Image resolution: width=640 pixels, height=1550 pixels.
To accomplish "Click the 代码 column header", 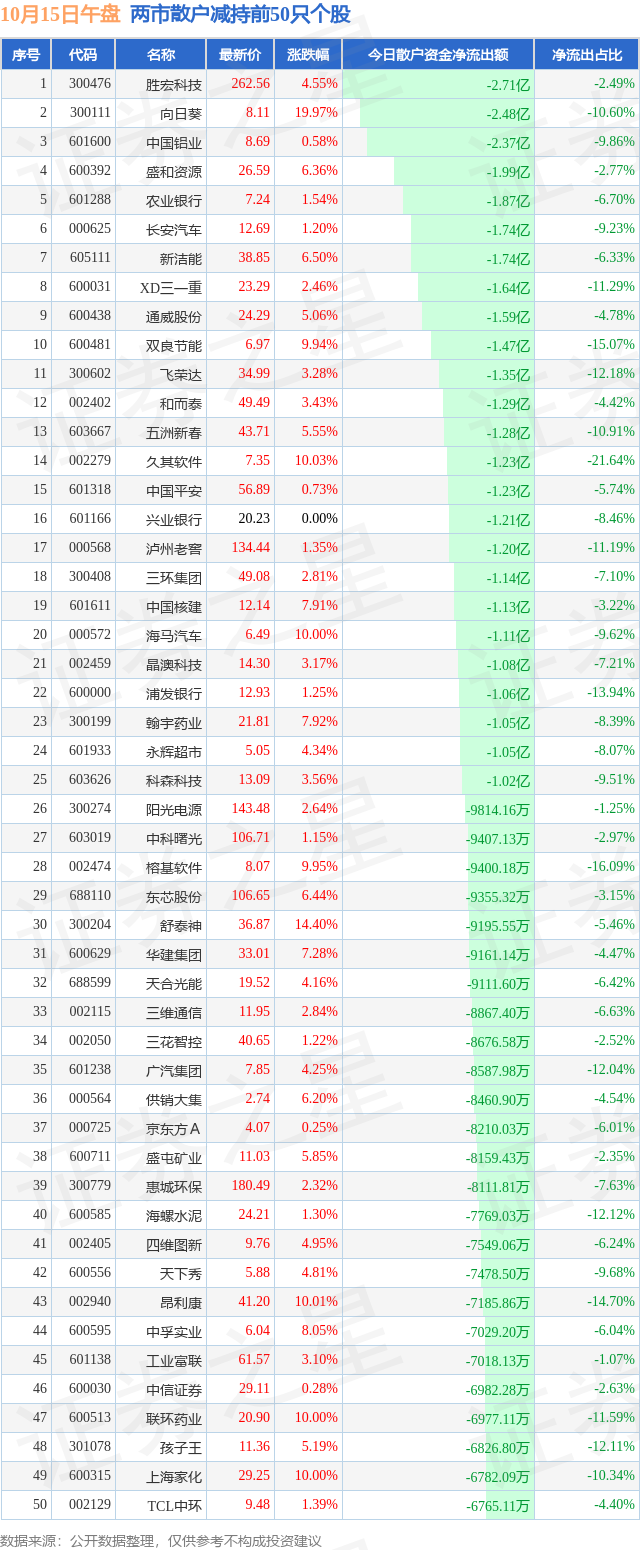I will (83, 55).
